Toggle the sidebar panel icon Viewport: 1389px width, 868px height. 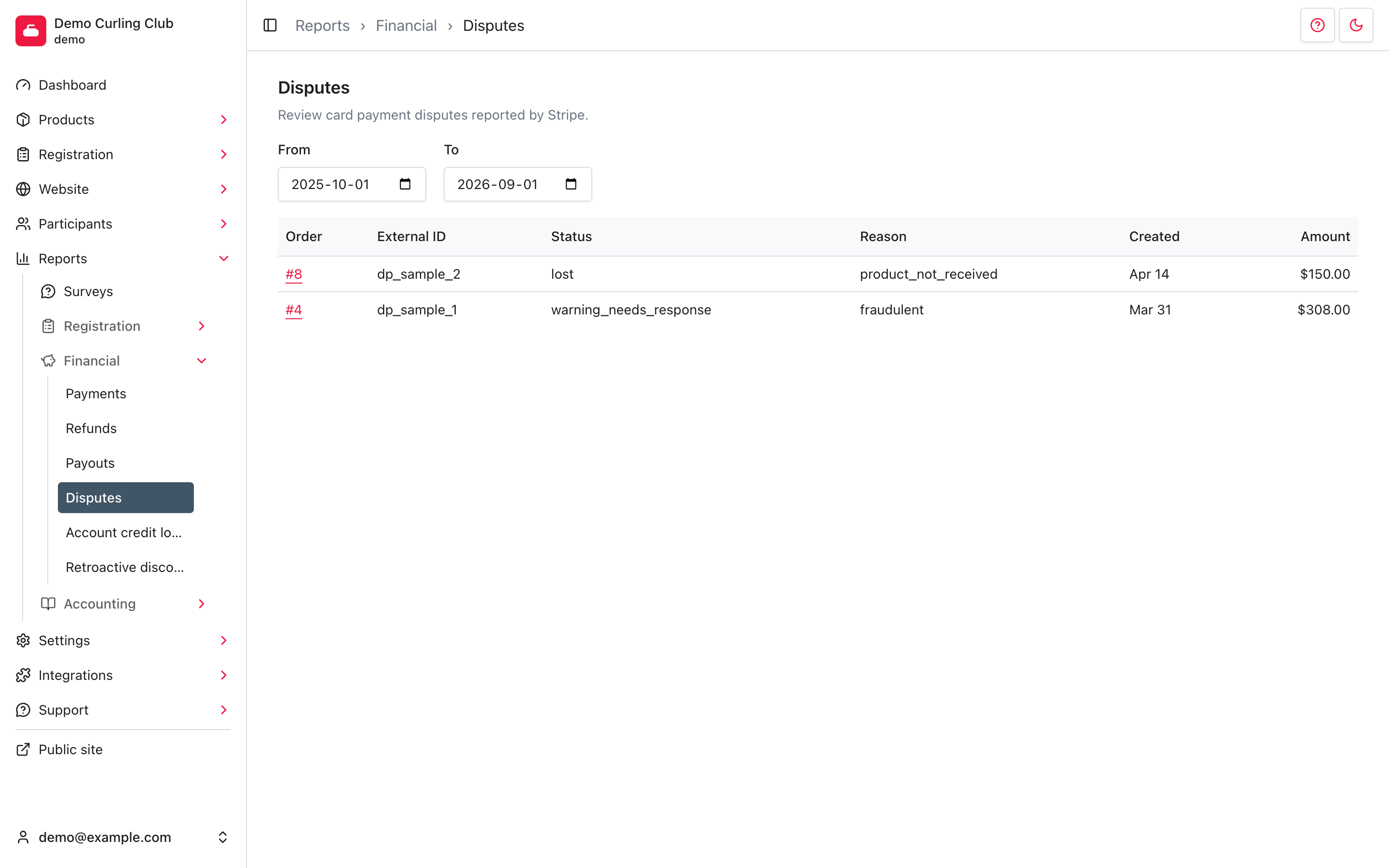[x=270, y=25]
